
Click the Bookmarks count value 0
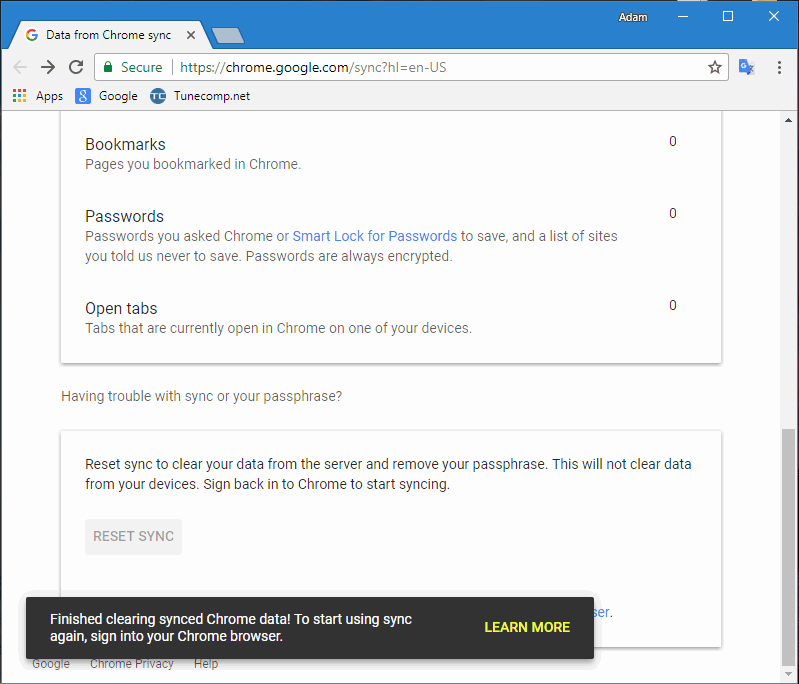tap(673, 141)
